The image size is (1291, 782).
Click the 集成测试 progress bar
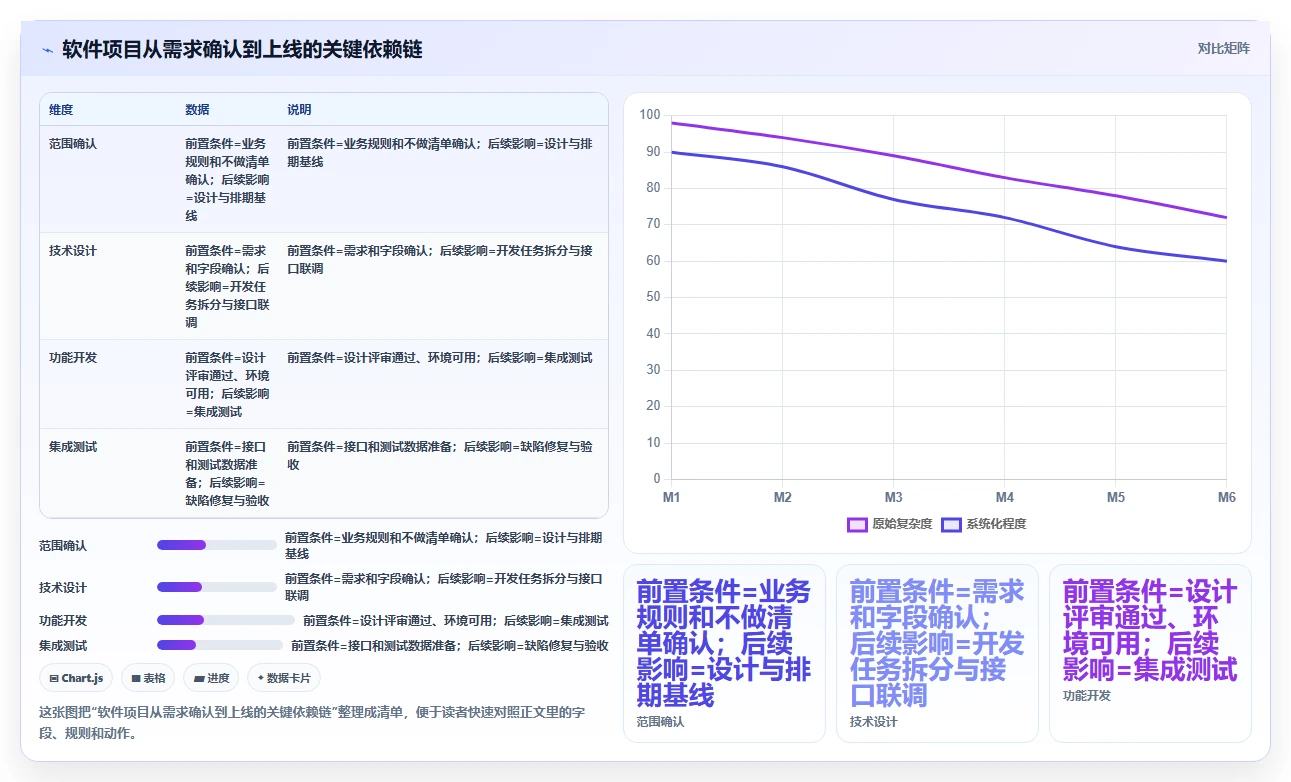pyautogui.click(x=220, y=645)
